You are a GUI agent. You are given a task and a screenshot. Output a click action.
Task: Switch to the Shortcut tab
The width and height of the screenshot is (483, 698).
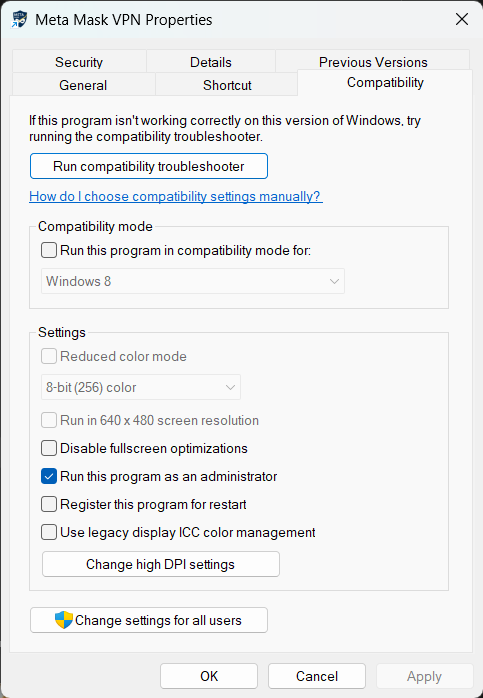click(x=227, y=85)
